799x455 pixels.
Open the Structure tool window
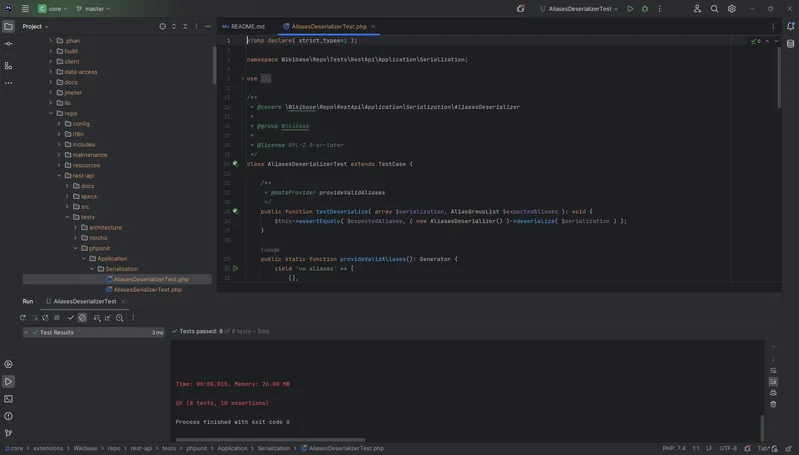(x=9, y=66)
